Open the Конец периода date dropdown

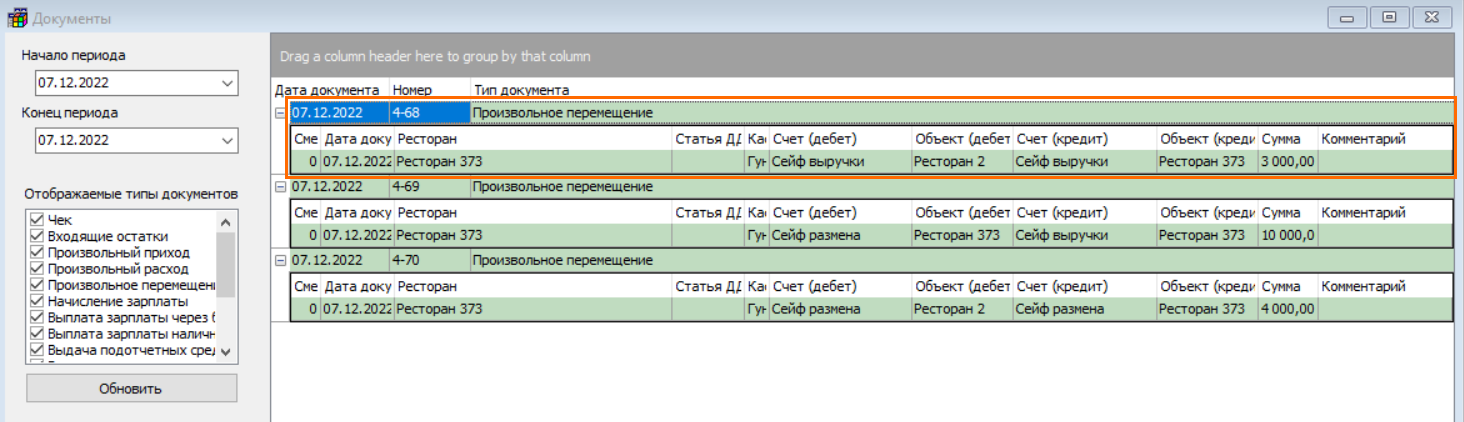(x=227, y=140)
